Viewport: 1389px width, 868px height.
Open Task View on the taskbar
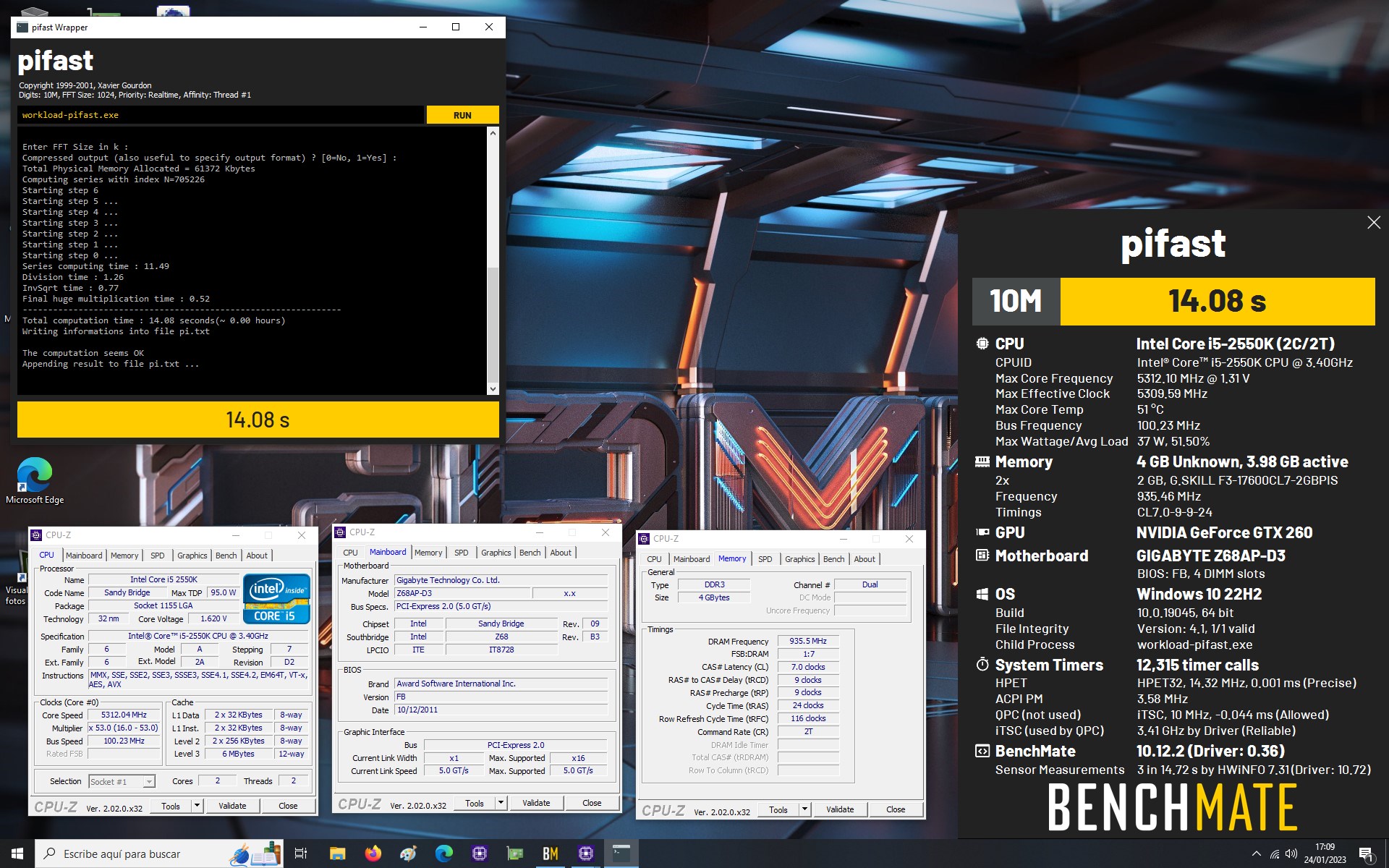(301, 854)
